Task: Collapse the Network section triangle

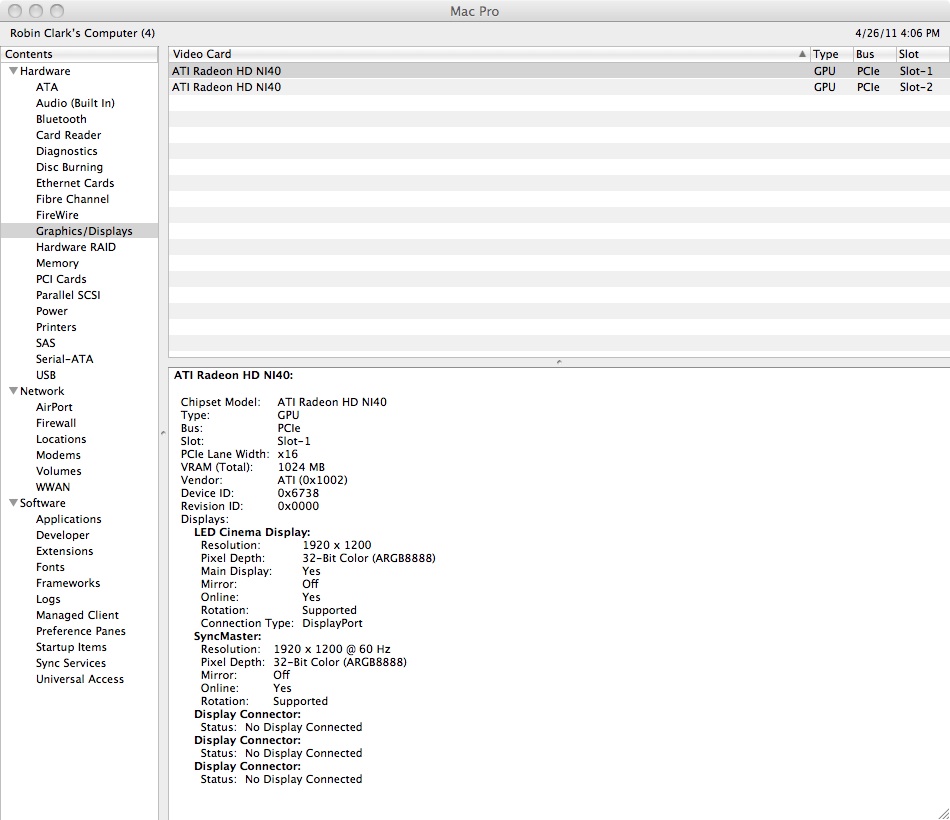Action: coord(13,391)
